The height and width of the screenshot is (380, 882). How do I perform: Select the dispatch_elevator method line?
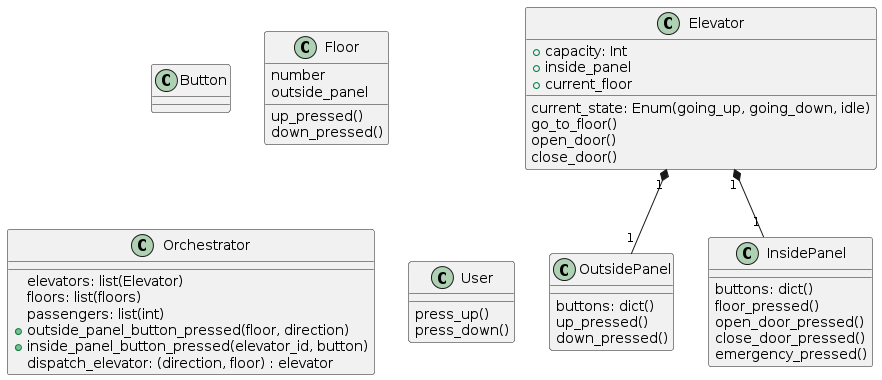pyautogui.click(x=180, y=363)
